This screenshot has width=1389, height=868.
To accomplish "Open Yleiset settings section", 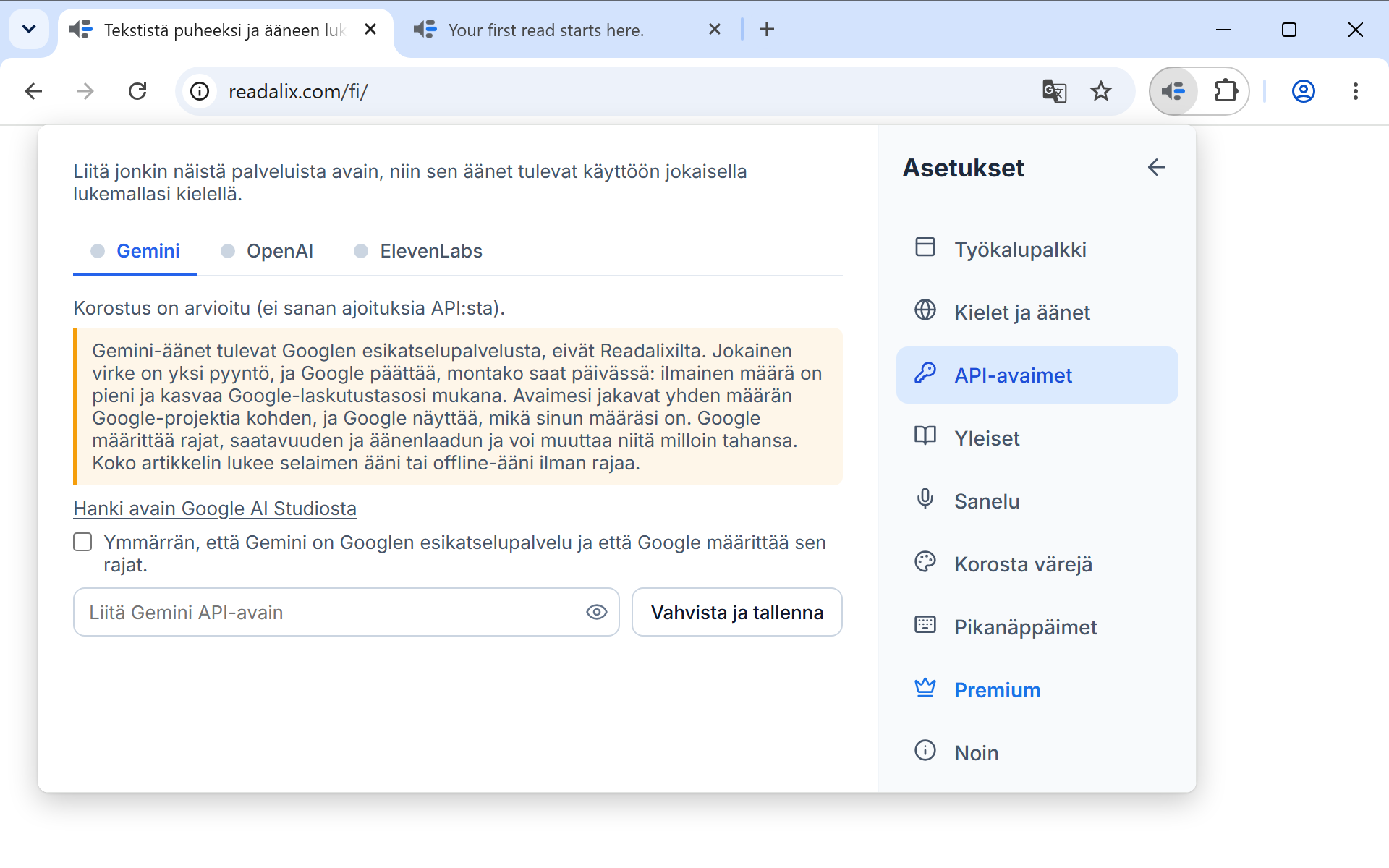I will [1037, 438].
